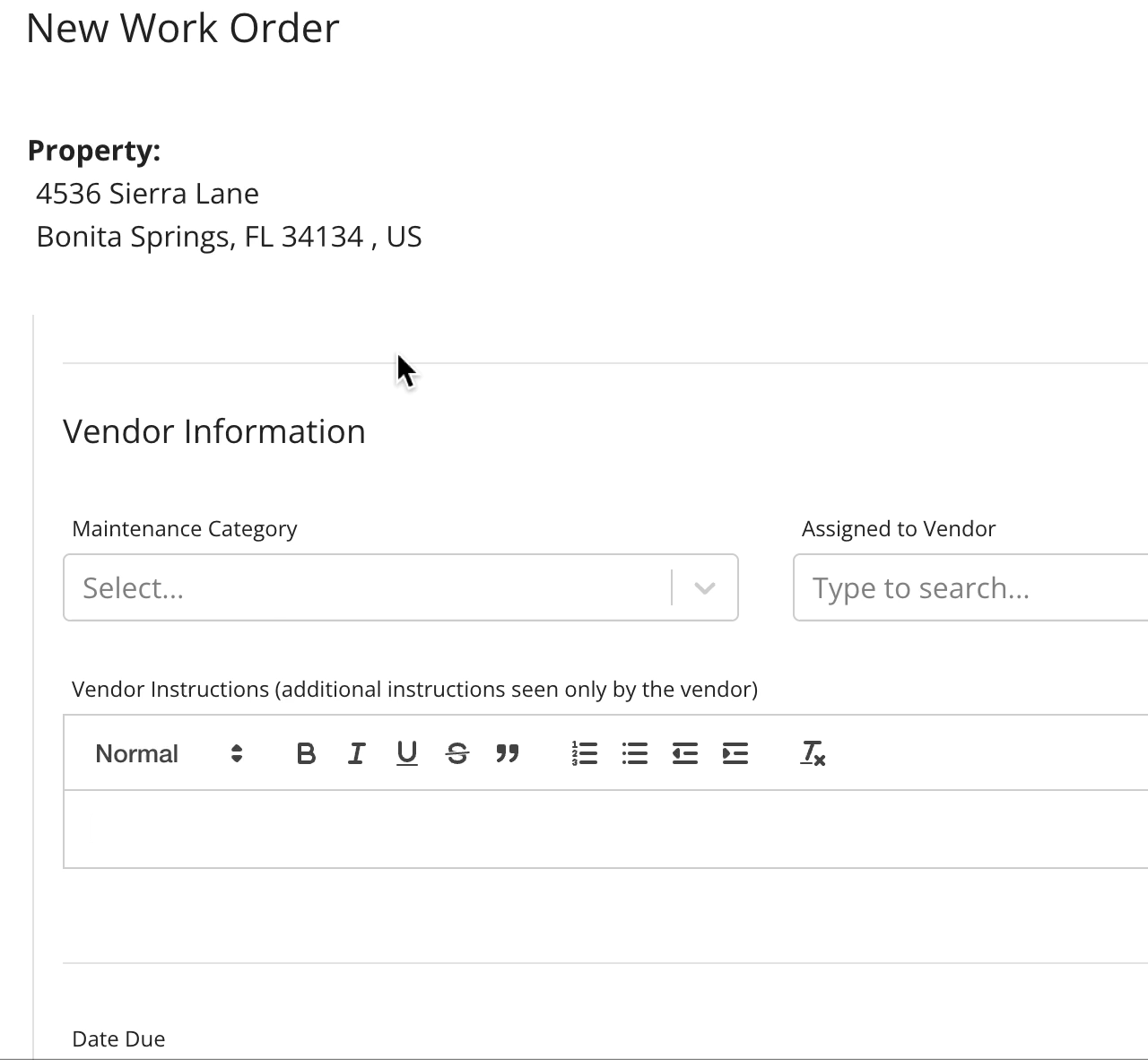Screen dimensions: 1148x1060
Task: Insert a blockquote in vendor instructions
Action: click(508, 753)
